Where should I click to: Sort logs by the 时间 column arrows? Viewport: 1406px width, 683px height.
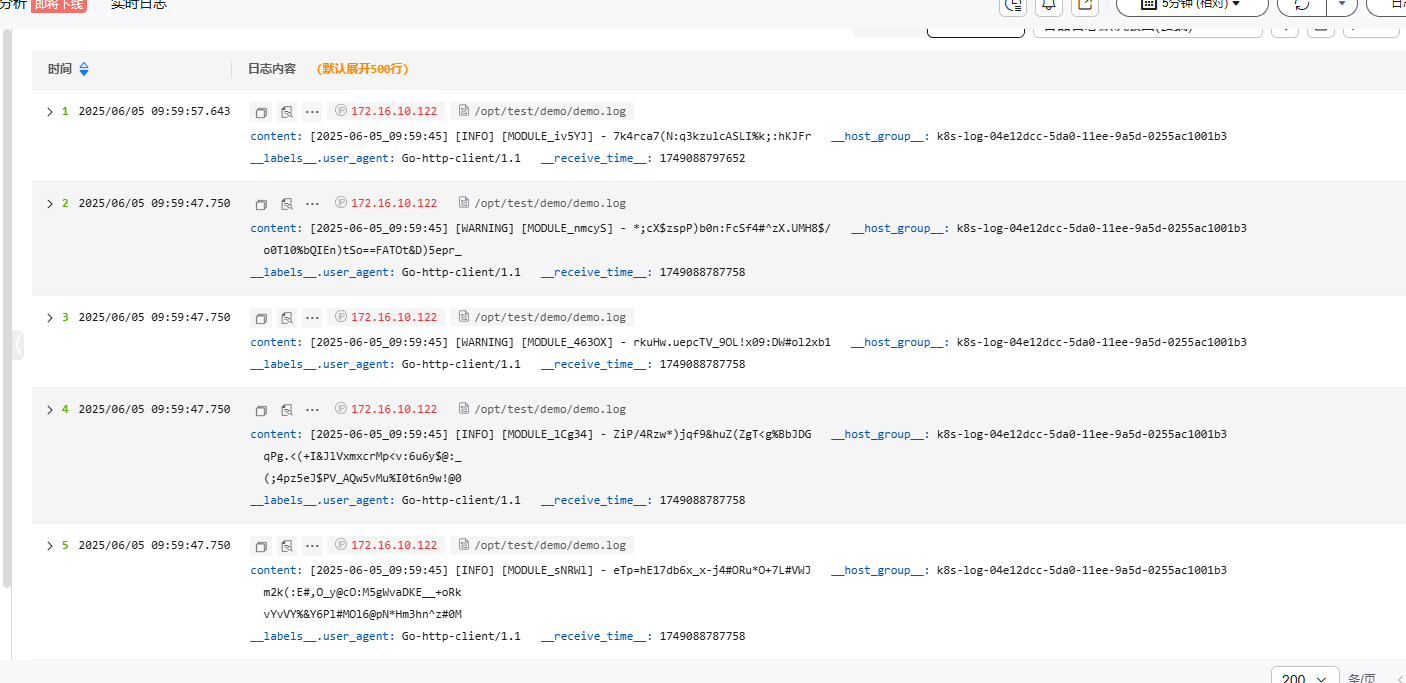click(x=84, y=69)
